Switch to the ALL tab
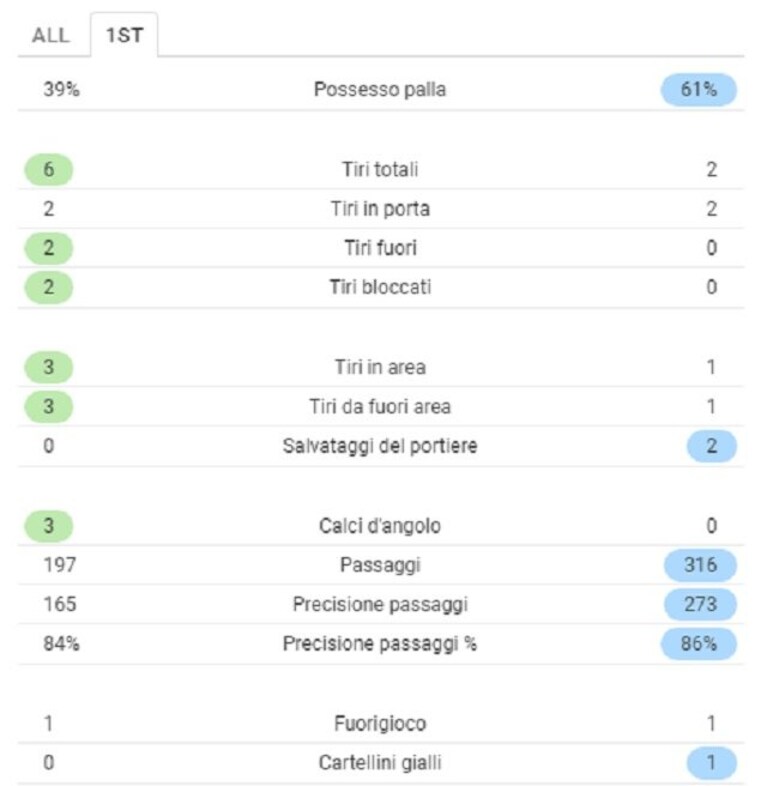Viewport: 767px width, 786px height. [x=51, y=35]
